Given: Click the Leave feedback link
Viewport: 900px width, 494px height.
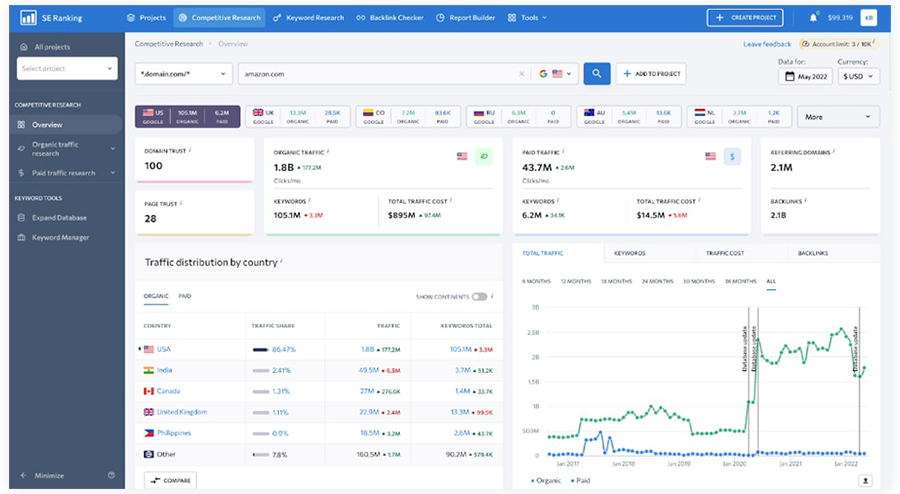Looking at the screenshot, I should 767,44.
